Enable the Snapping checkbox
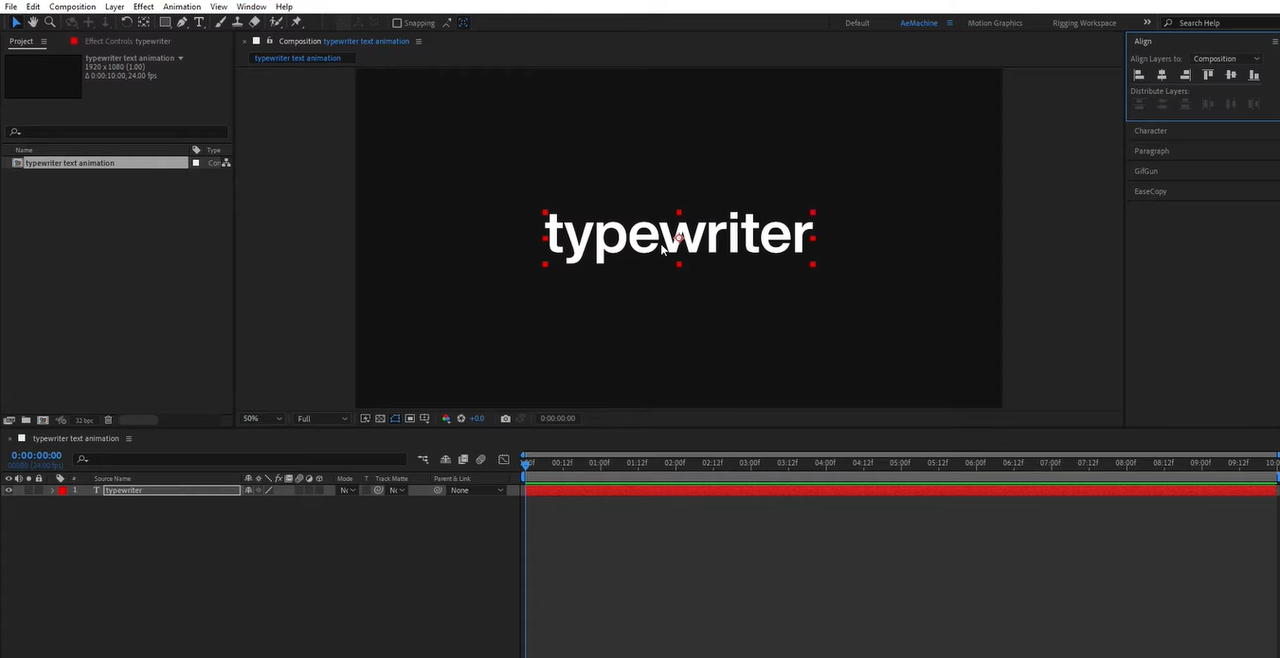This screenshot has height=658, width=1280. click(397, 23)
